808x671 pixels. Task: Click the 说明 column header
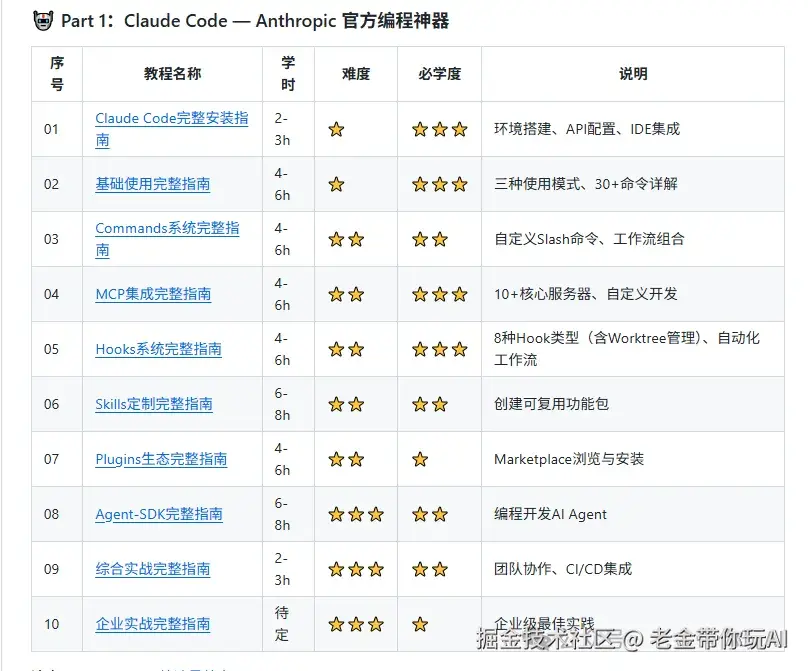tap(633, 74)
